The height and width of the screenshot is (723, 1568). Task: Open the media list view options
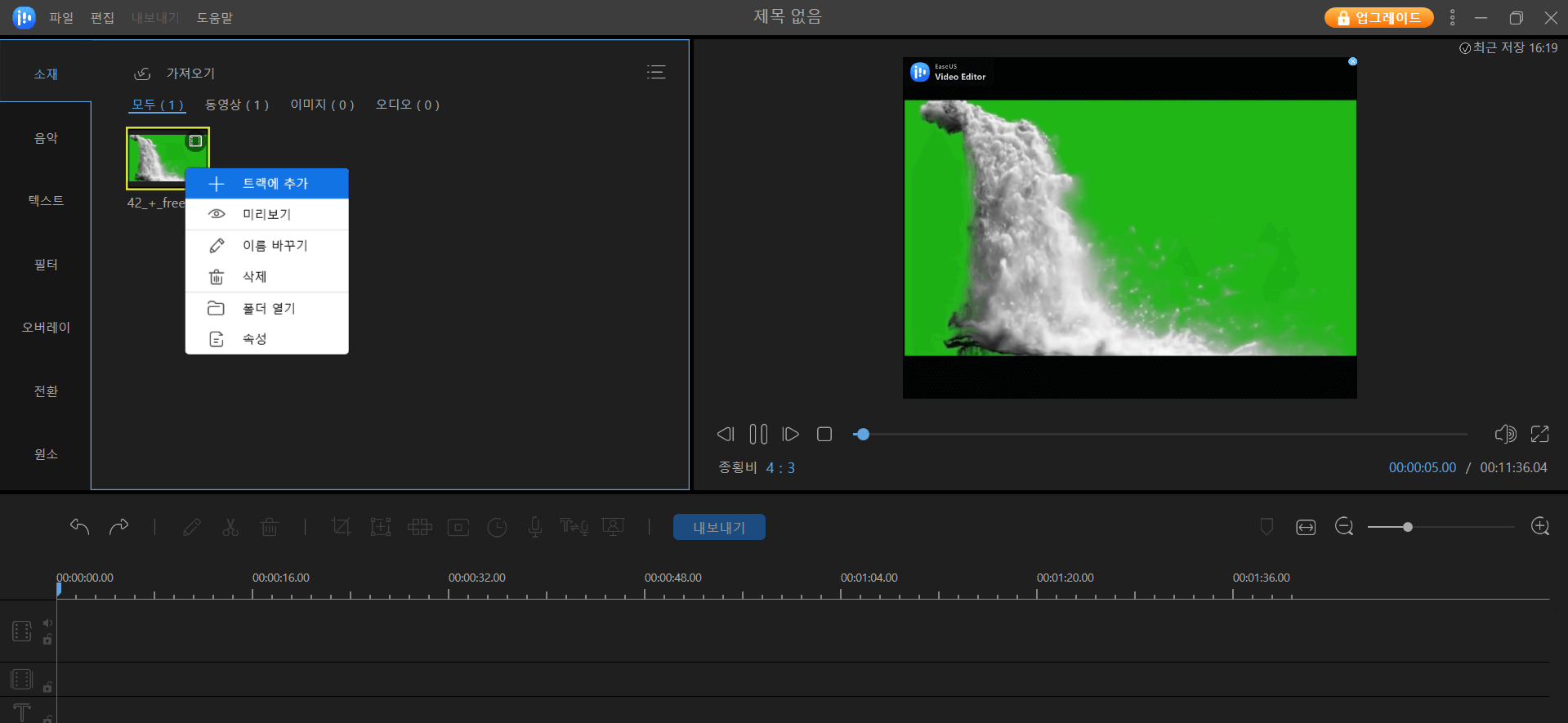[656, 73]
